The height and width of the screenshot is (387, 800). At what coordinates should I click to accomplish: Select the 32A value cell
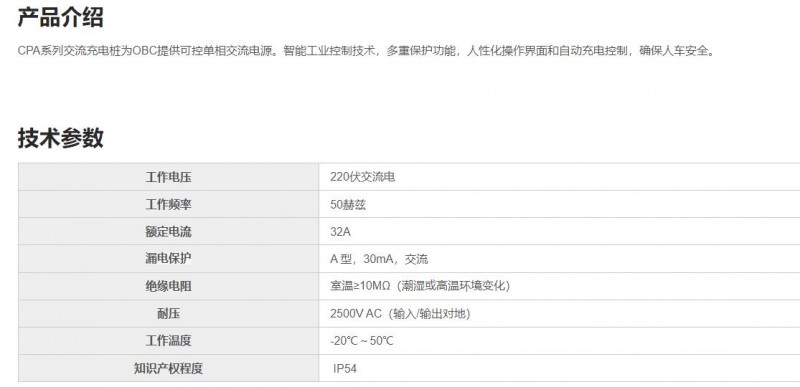(559, 231)
